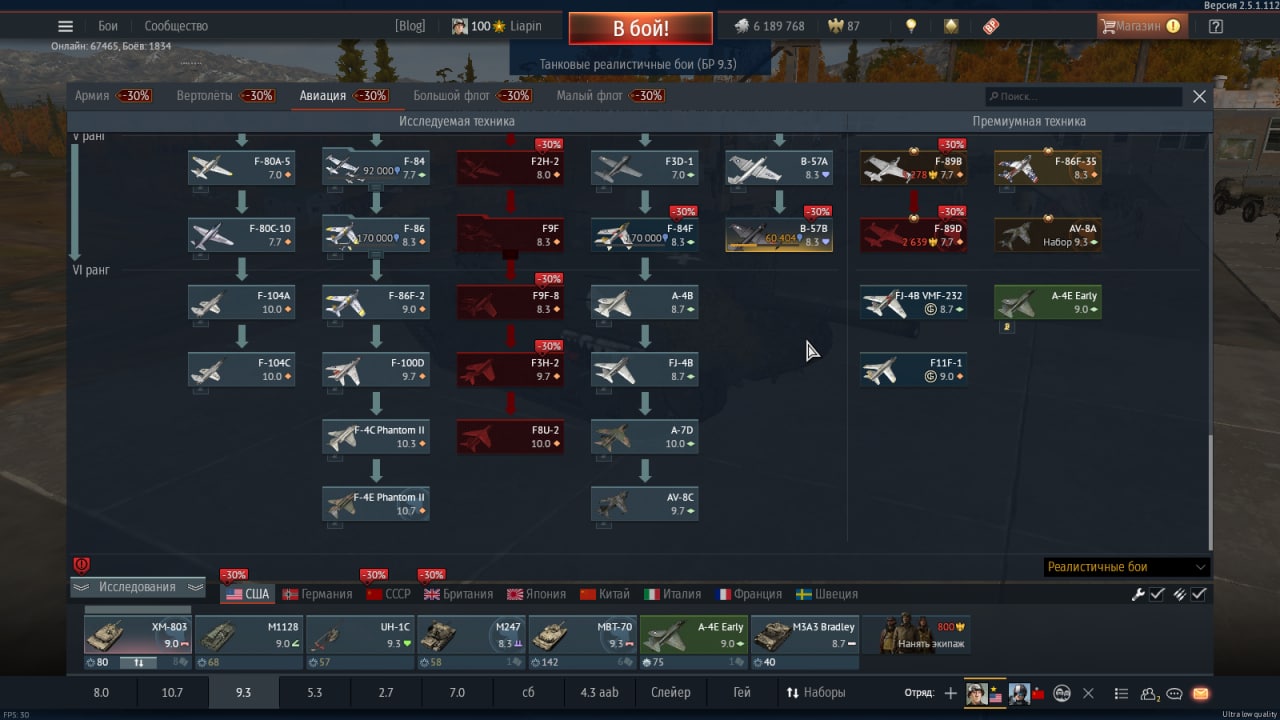
Task: Choose the 10.7 lineup preset
Action: point(172,692)
